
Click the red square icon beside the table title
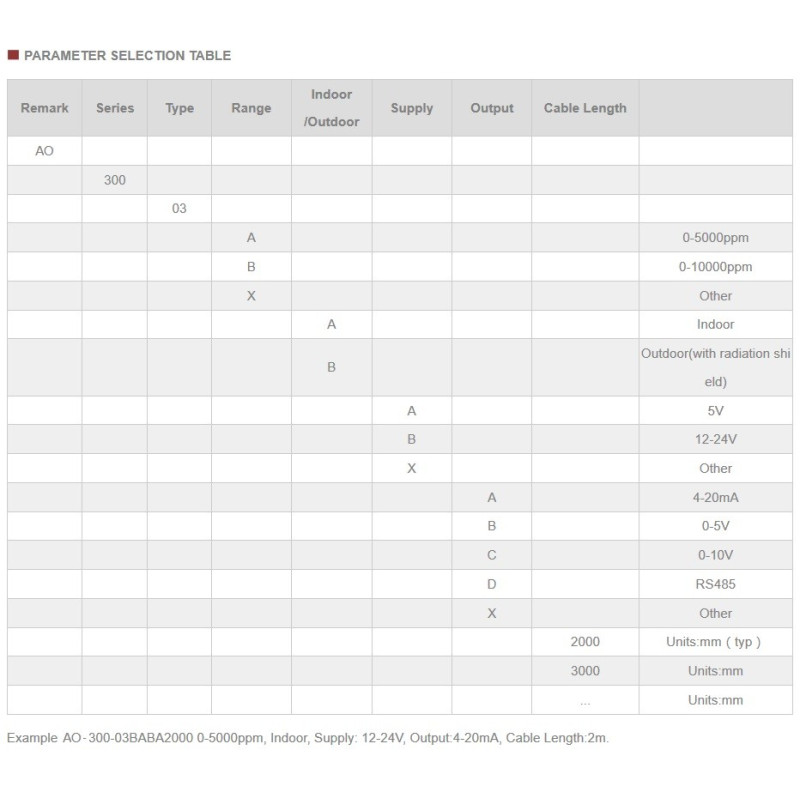pos(12,56)
